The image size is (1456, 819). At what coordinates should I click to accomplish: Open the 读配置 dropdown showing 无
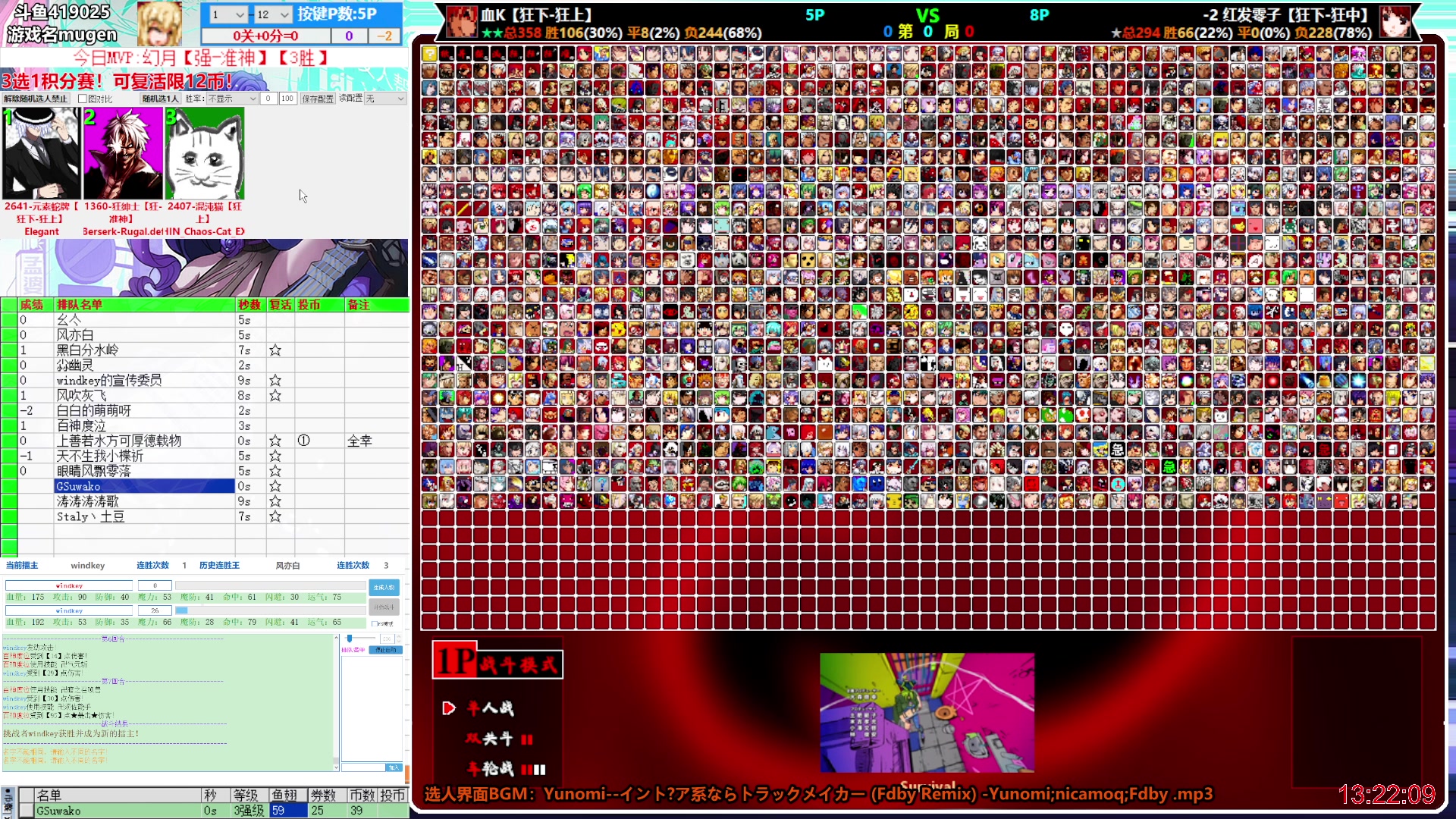click(385, 99)
